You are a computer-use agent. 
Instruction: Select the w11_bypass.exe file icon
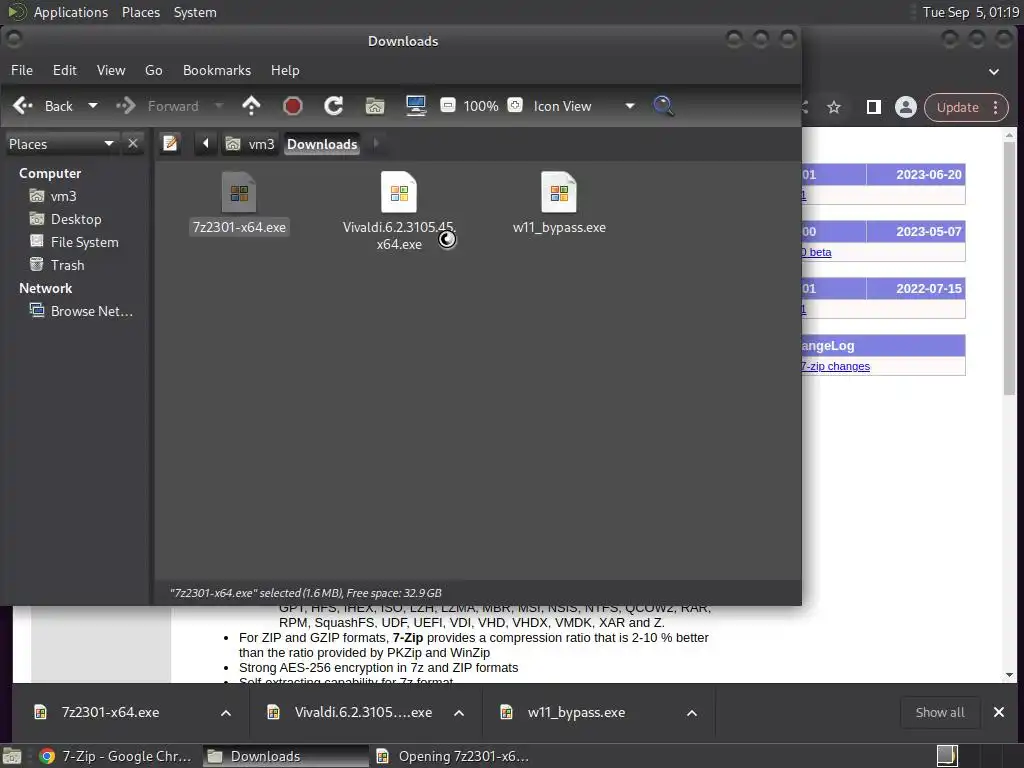pos(559,192)
